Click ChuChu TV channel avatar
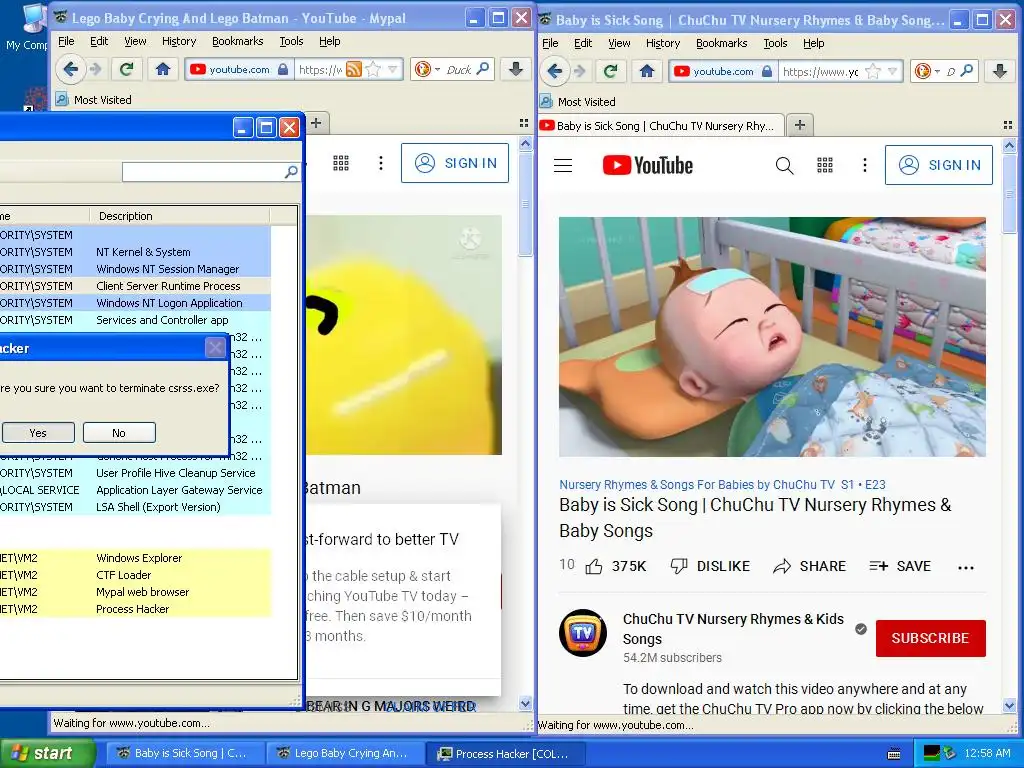This screenshot has height=768, width=1024. coord(583,633)
